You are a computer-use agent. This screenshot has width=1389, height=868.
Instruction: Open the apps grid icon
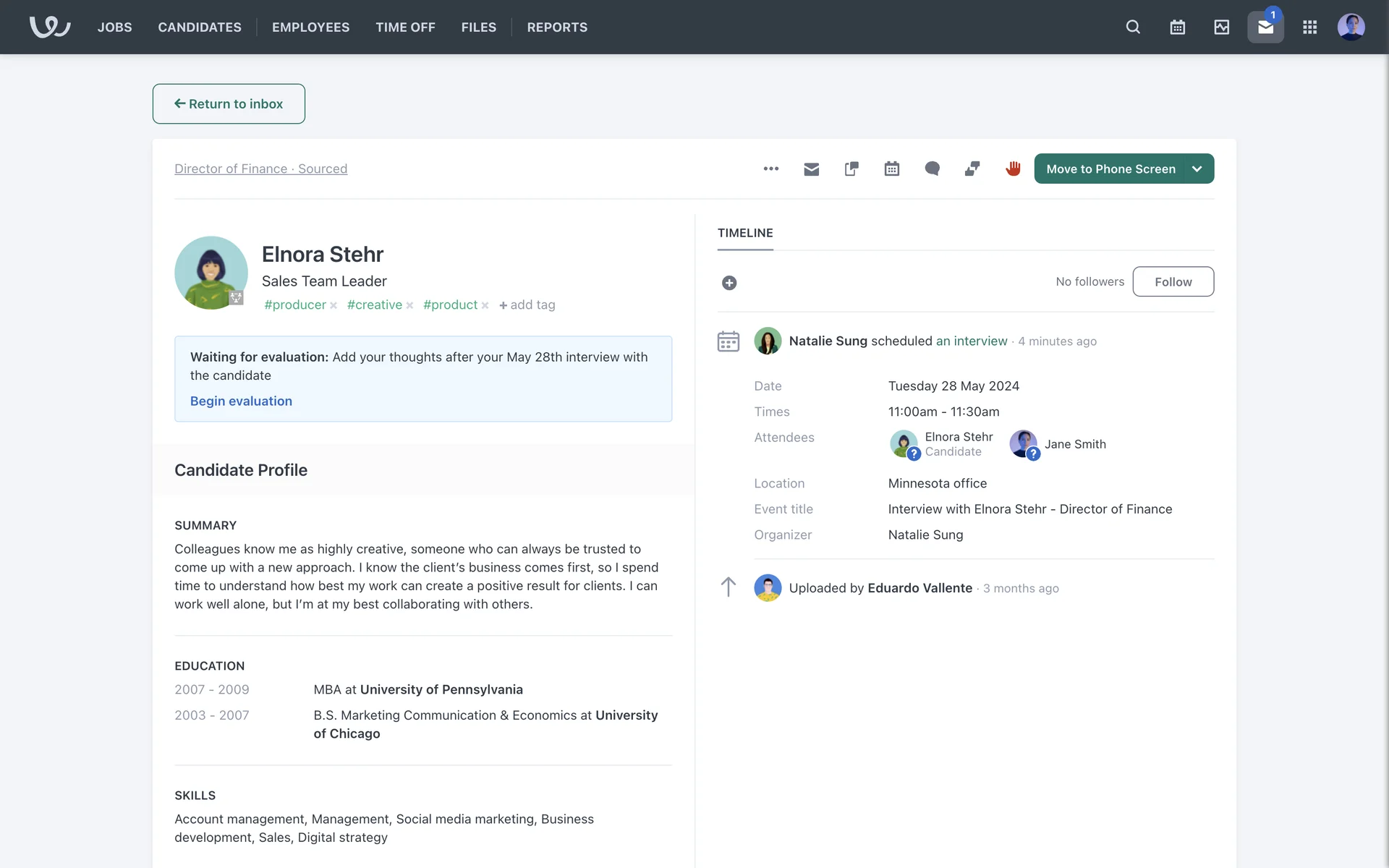(x=1309, y=27)
